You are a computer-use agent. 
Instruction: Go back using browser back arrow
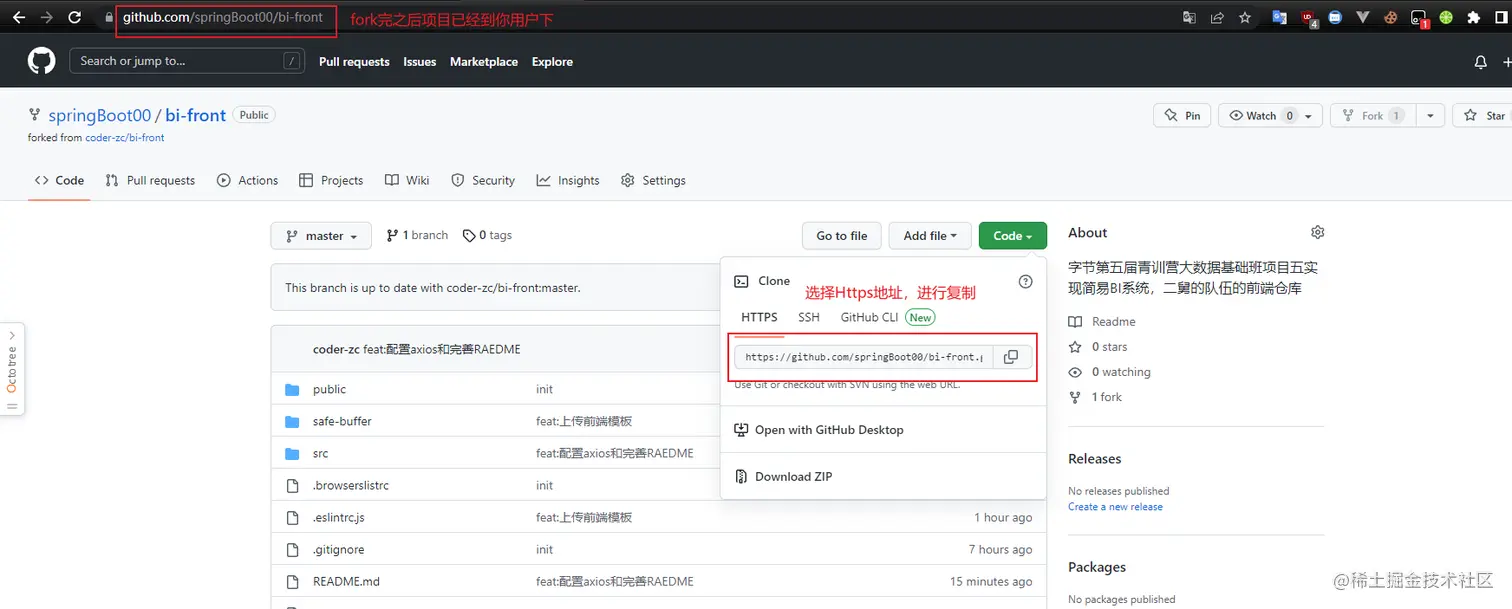point(19,17)
